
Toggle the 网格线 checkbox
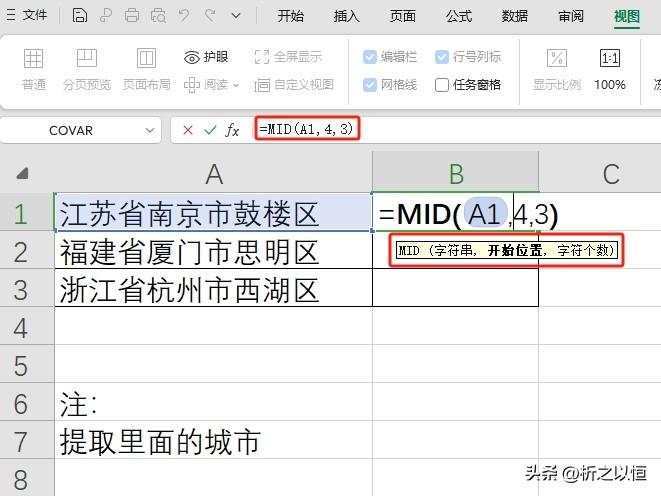pyautogui.click(x=370, y=85)
